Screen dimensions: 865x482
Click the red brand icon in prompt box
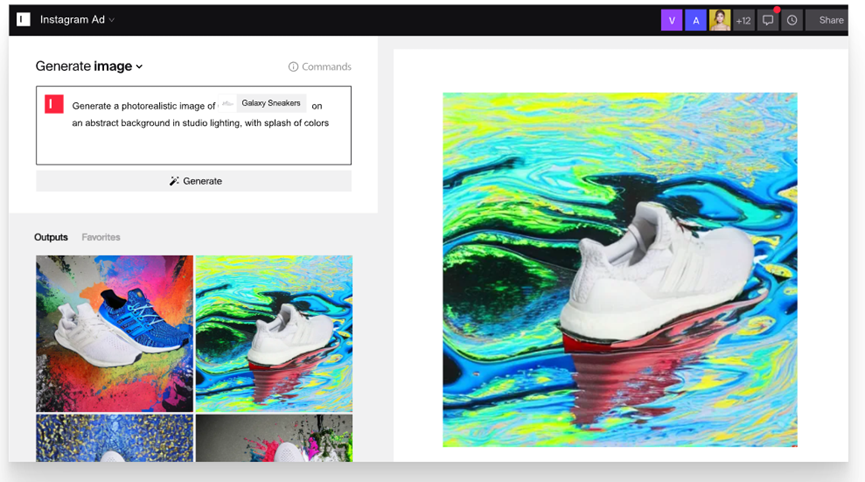[x=54, y=104]
